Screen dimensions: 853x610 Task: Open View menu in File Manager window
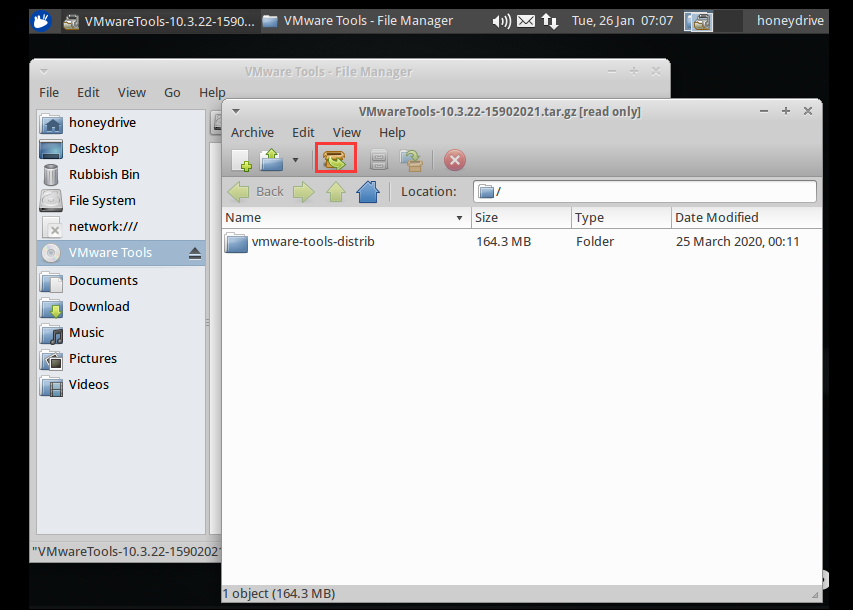click(132, 93)
